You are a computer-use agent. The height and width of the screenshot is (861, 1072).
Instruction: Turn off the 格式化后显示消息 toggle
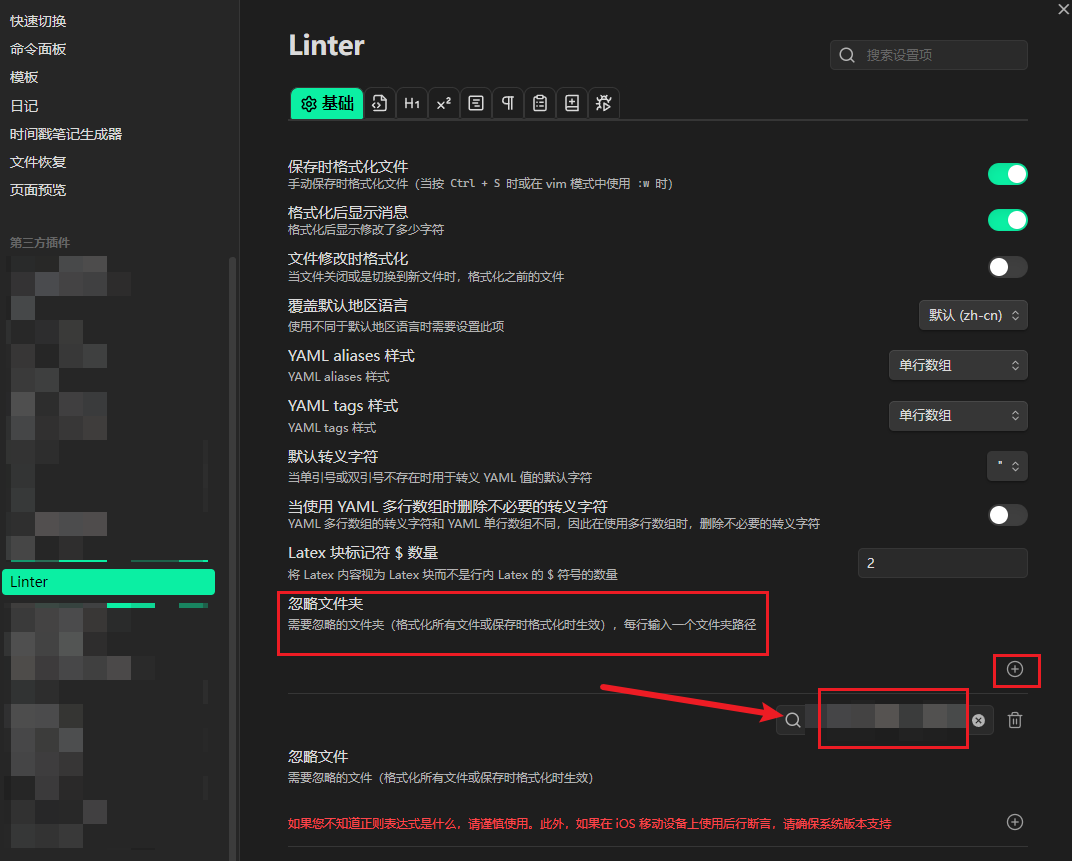(1007, 220)
